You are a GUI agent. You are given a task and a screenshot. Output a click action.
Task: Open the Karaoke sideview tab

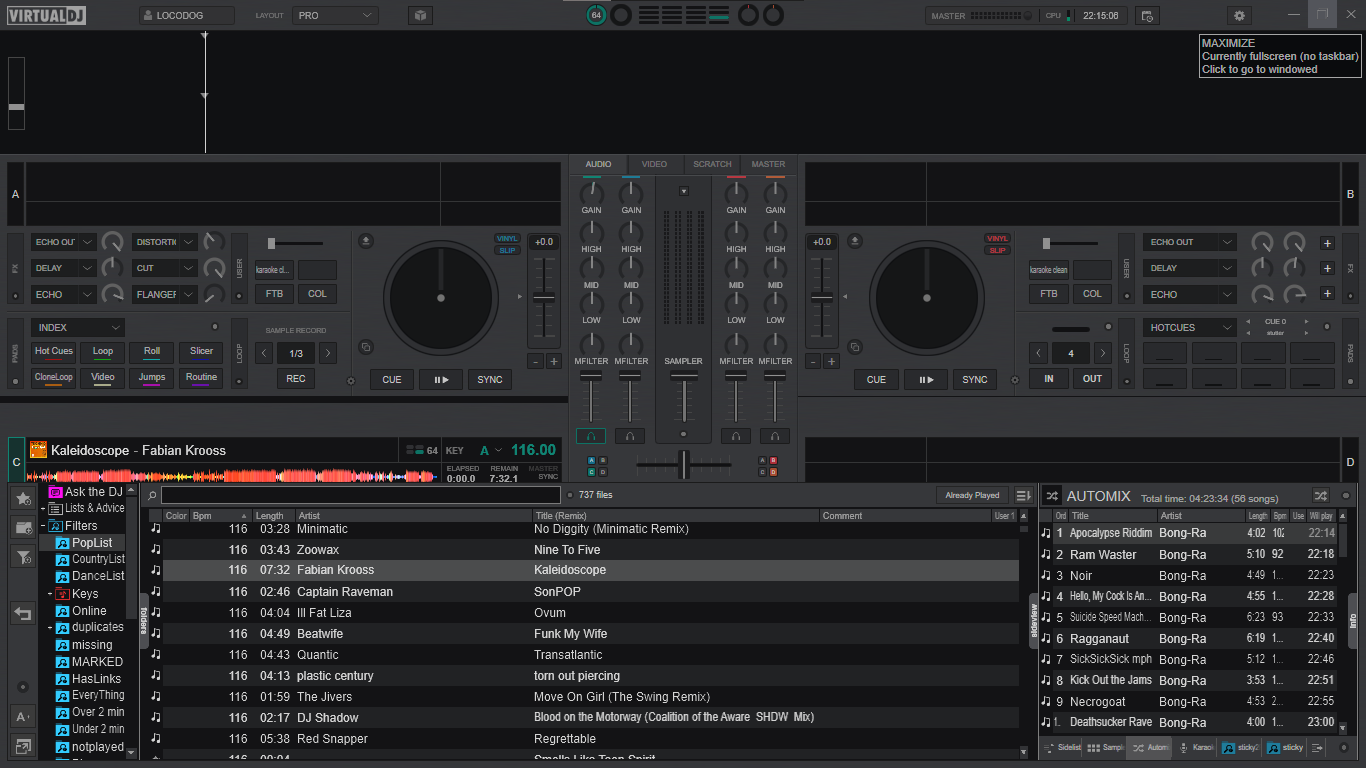(x=1195, y=748)
